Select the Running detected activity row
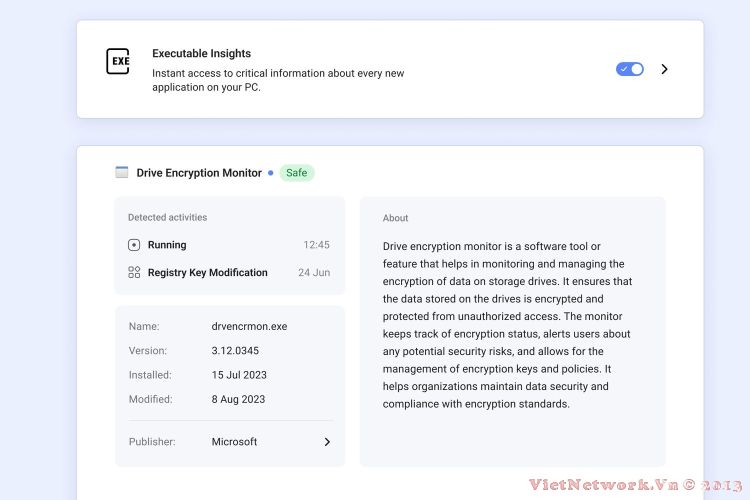The height and width of the screenshot is (500, 750). 229,245
